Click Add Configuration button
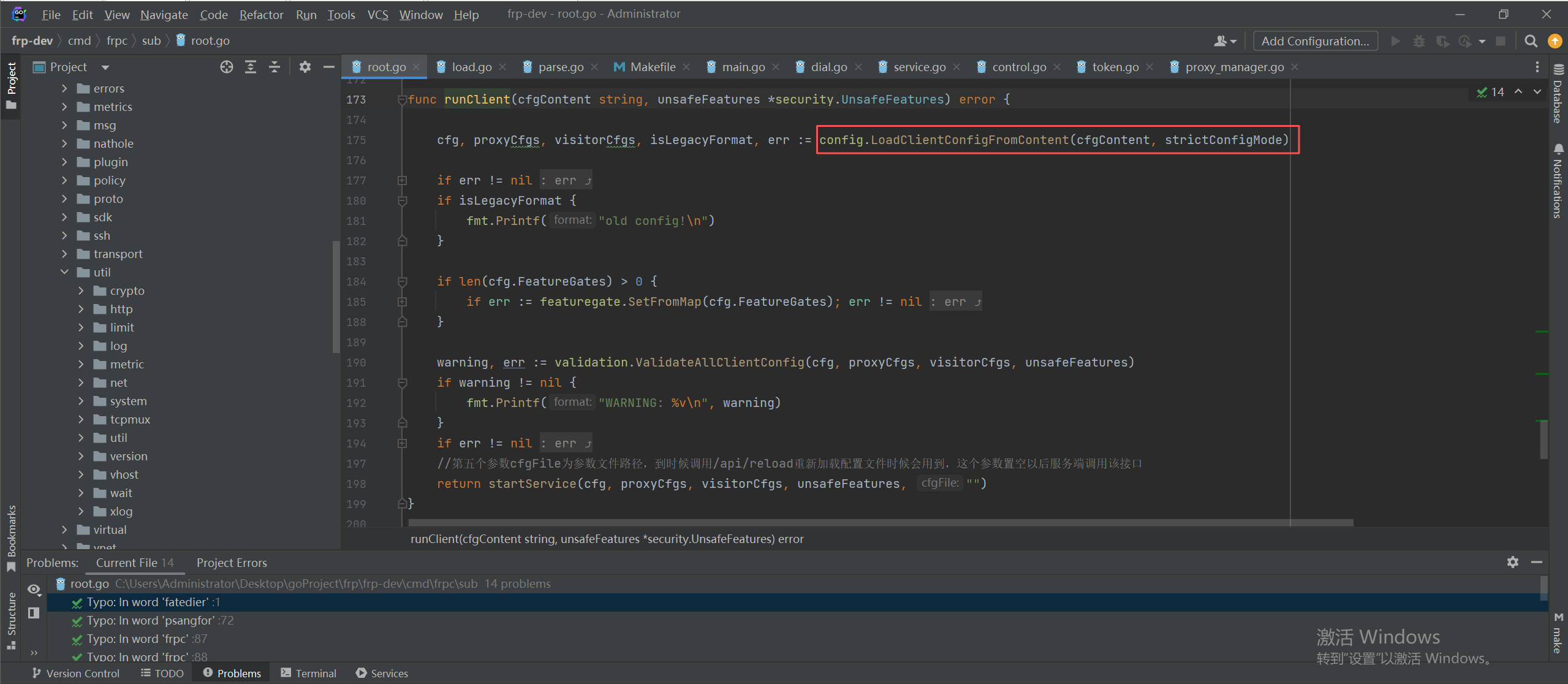Viewport: 1568px width, 684px height. click(1315, 41)
